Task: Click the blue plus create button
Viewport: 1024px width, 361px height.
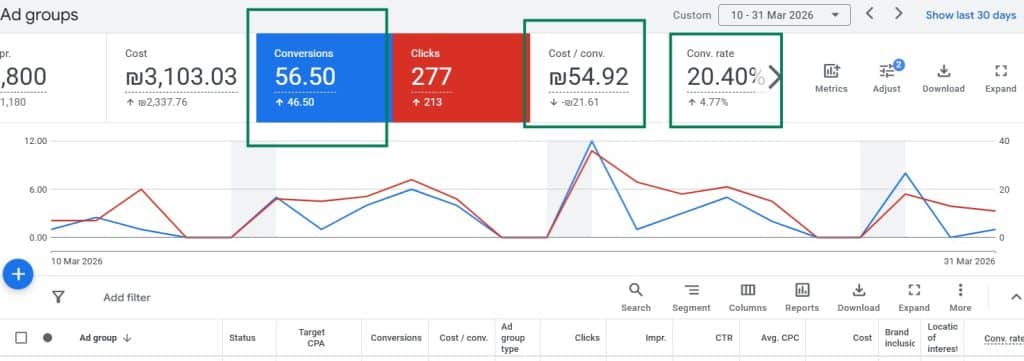Action: [18, 274]
